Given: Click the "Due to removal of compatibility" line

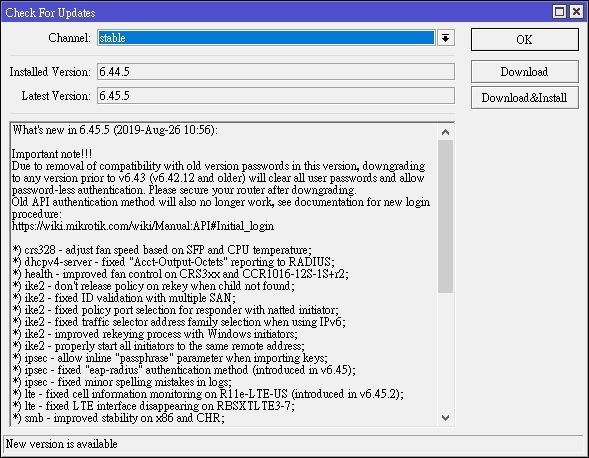Looking at the screenshot, I should coord(218,166).
